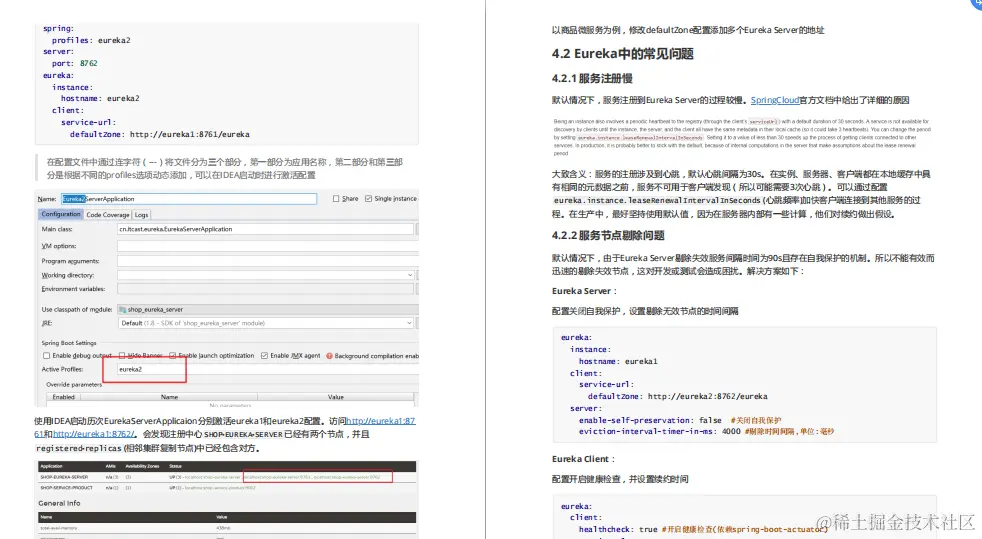Image resolution: width=982 pixels, height=539 pixels.
Task: Click the Enabled column header in Override parameters
Action: click(x=64, y=397)
